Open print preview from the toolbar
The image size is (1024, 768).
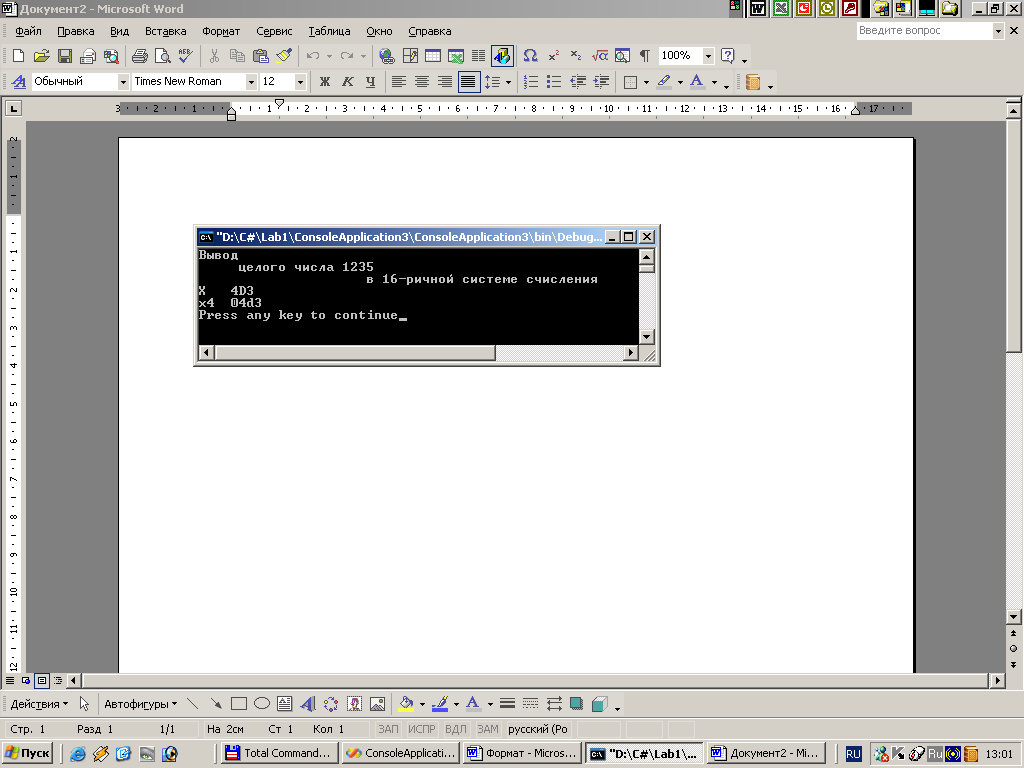tap(163, 56)
